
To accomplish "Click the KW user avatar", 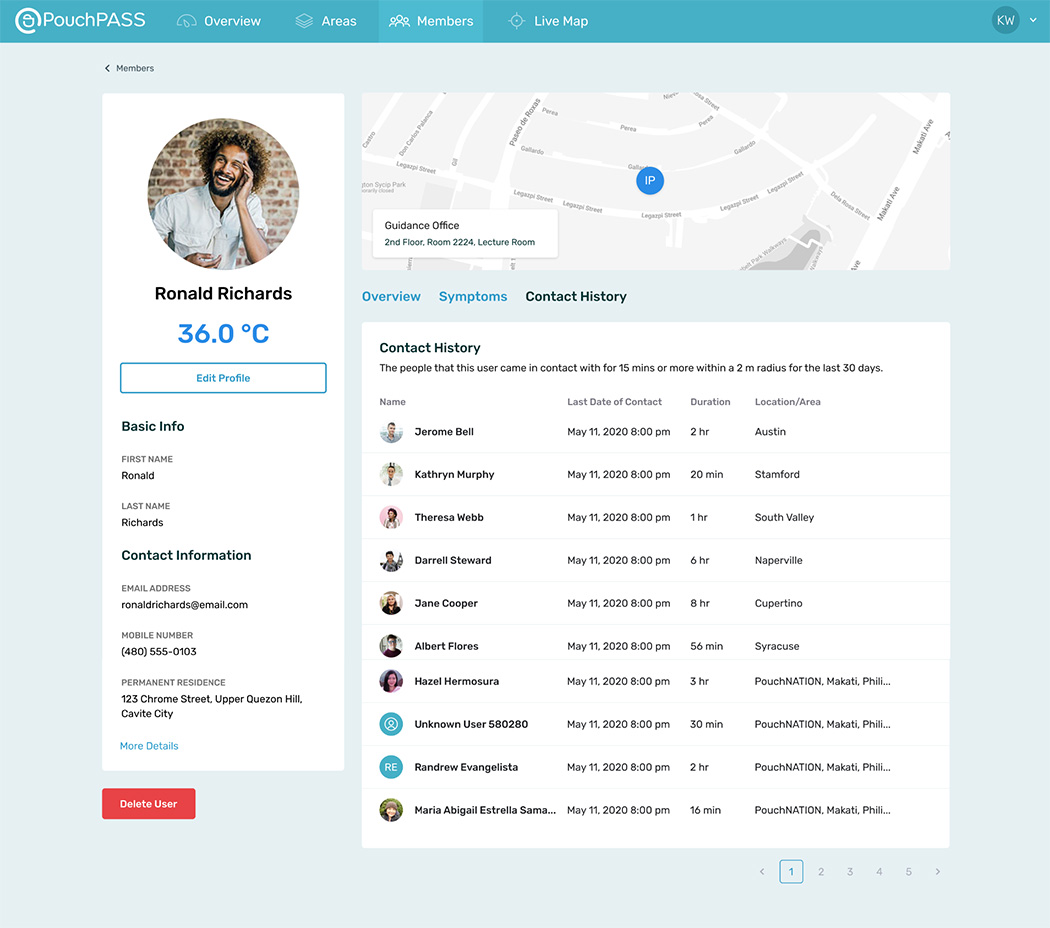I will point(1005,21).
